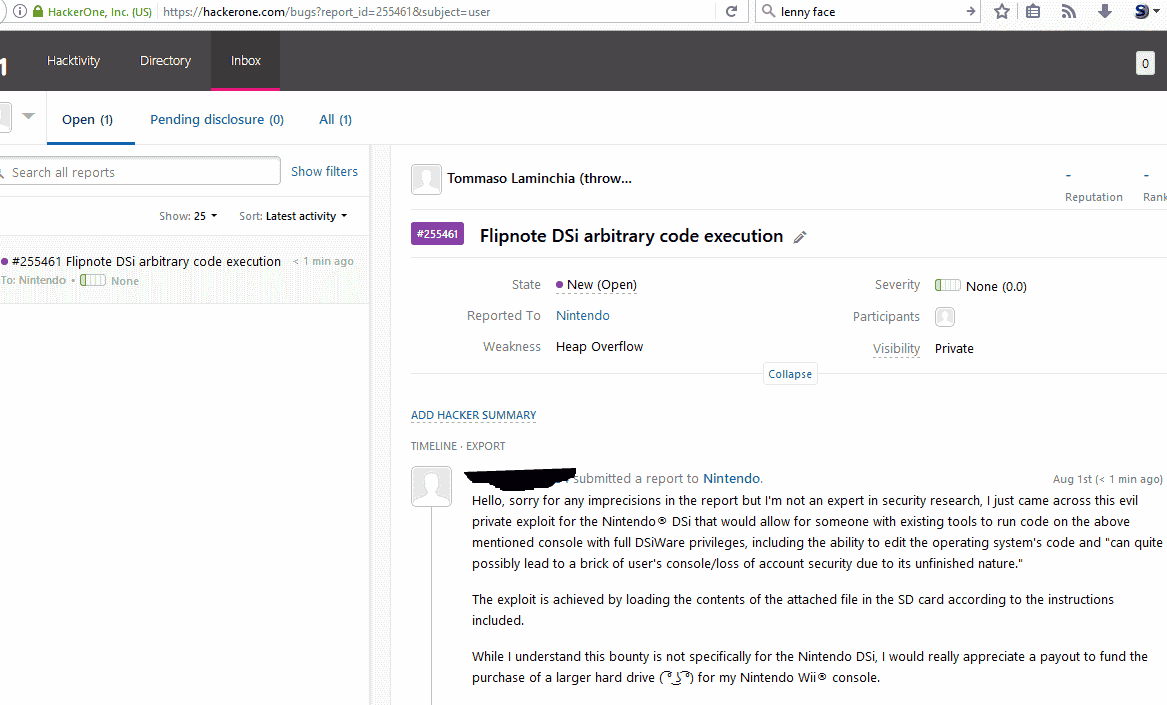The width and height of the screenshot is (1167, 705).
Task: Click the TIMELINE link
Action: [434, 446]
